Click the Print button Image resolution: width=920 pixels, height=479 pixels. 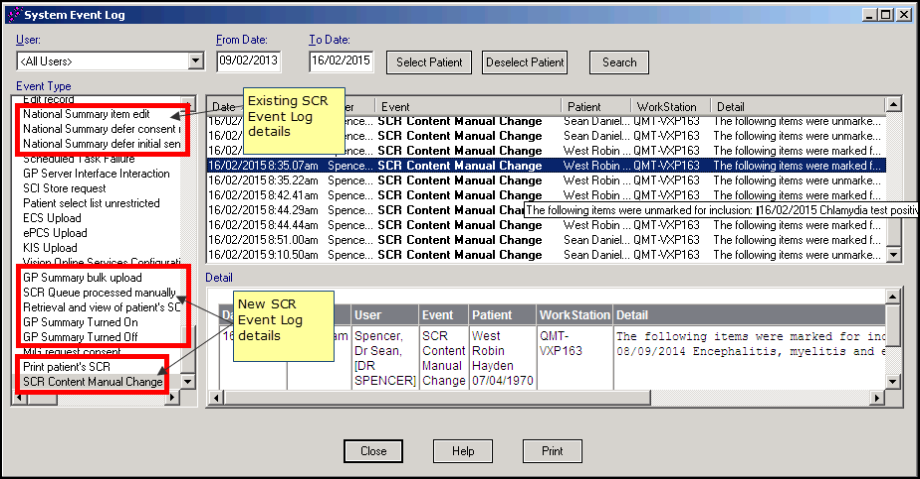click(552, 451)
